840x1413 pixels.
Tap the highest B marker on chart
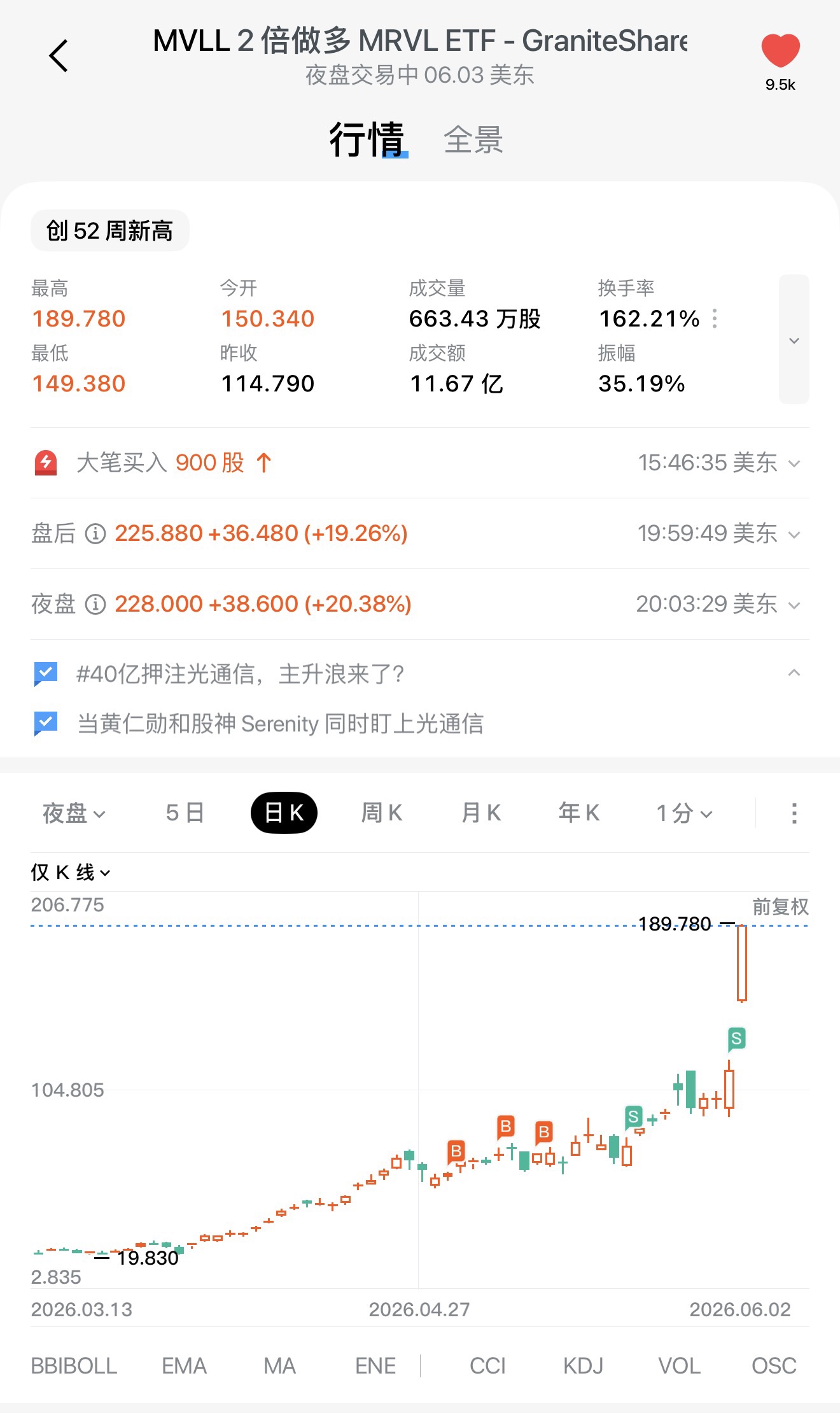[506, 1127]
